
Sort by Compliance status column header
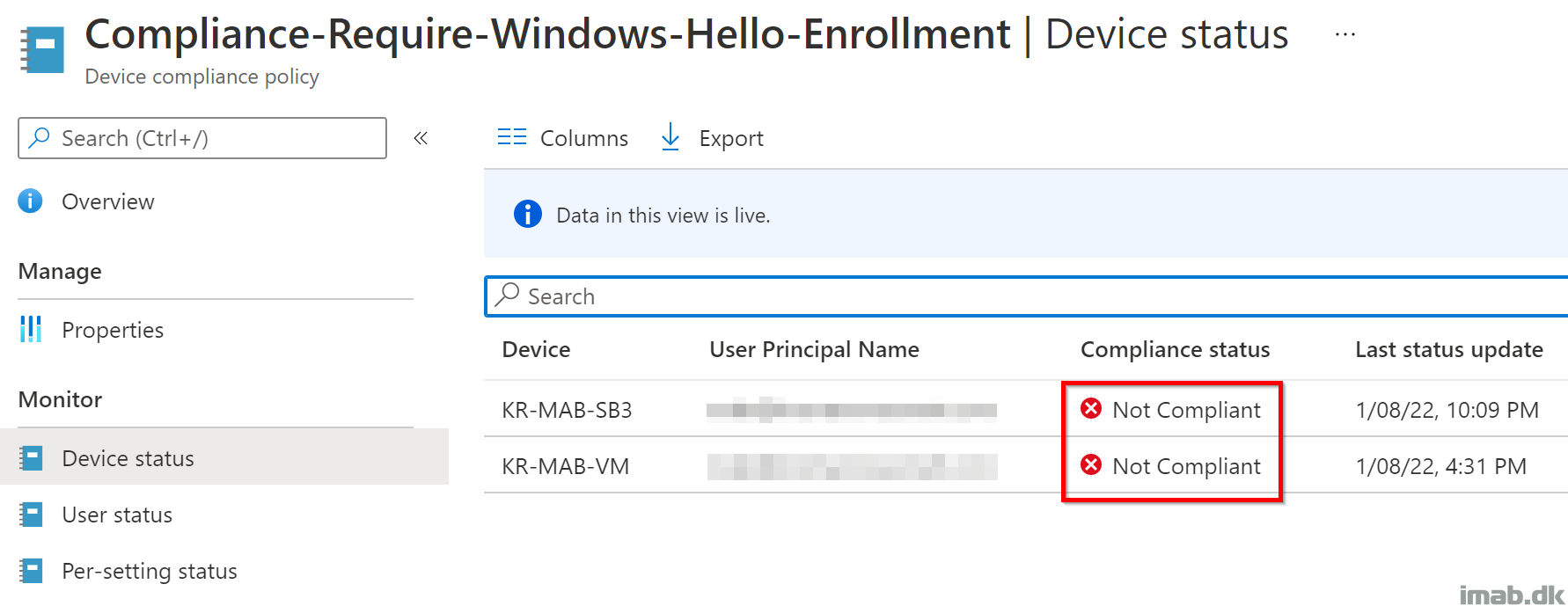point(1175,349)
